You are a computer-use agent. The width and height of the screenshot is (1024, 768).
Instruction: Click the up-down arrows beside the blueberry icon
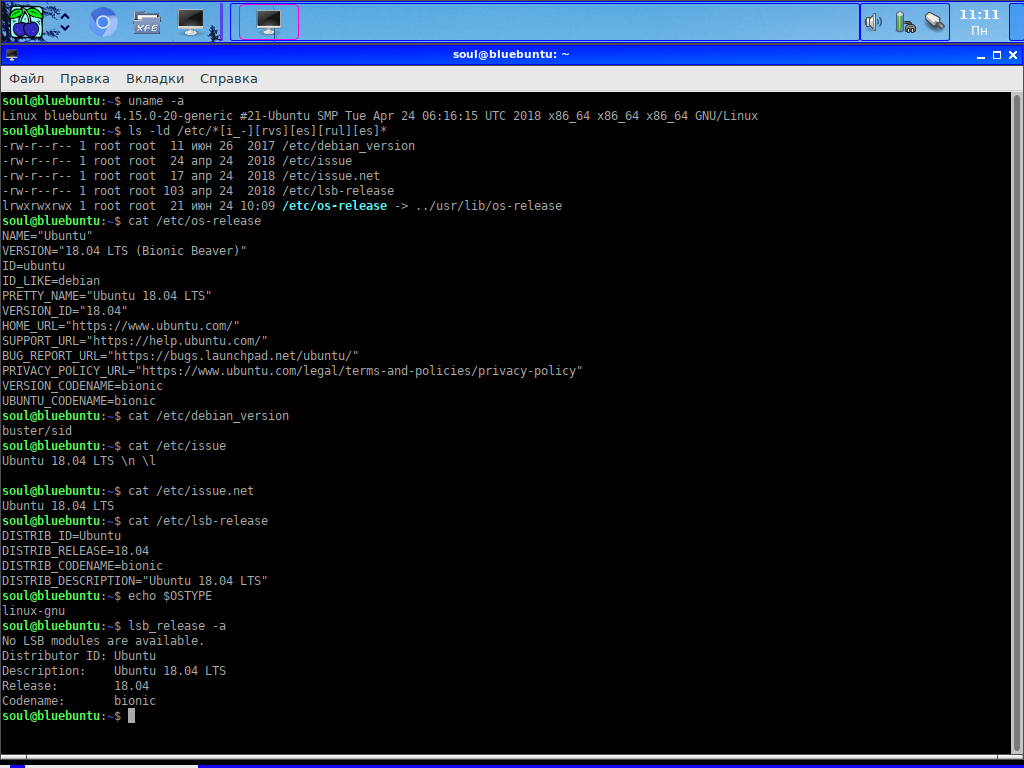coord(65,22)
